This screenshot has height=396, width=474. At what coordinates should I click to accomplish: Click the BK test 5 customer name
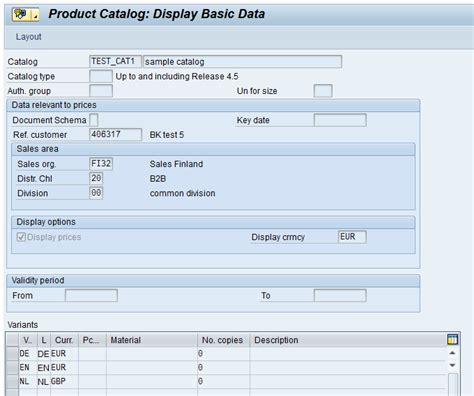point(167,135)
